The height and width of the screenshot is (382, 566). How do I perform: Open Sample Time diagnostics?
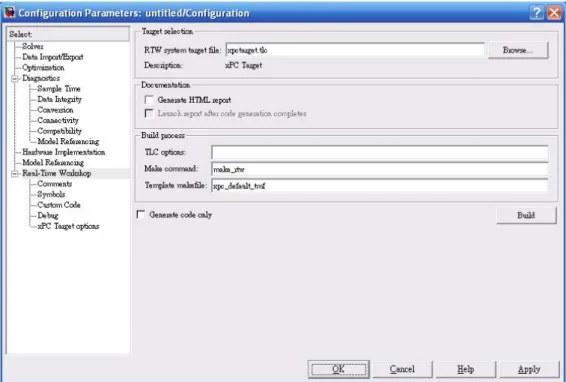coord(58,89)
